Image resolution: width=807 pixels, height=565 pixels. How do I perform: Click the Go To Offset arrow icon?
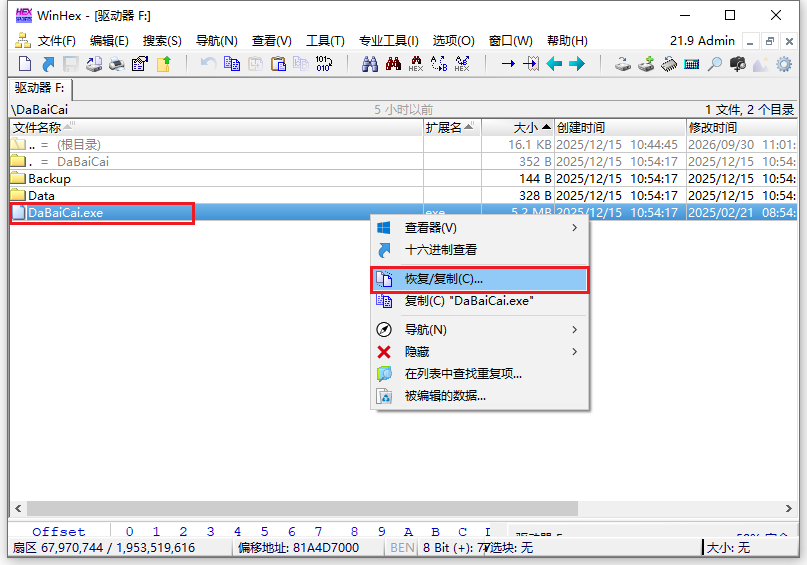click(508, 64)
